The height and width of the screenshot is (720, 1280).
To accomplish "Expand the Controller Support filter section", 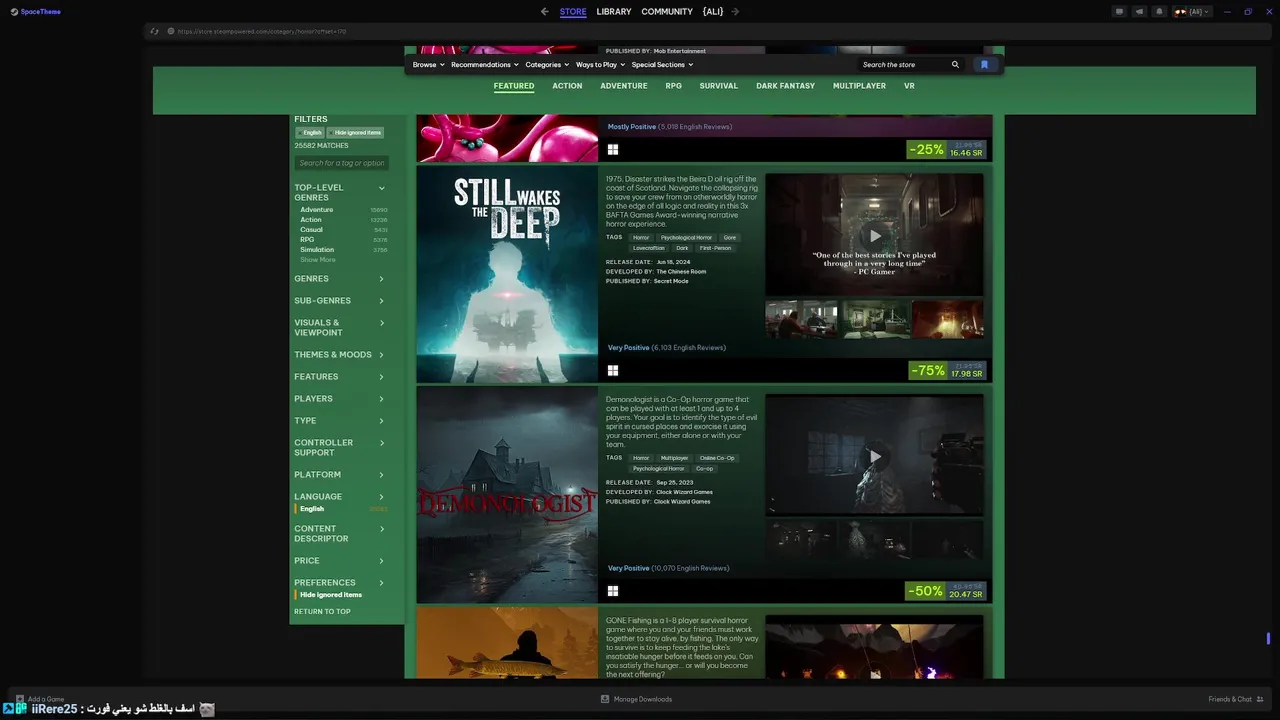I will pyautogui.click(x=340, y=448).
